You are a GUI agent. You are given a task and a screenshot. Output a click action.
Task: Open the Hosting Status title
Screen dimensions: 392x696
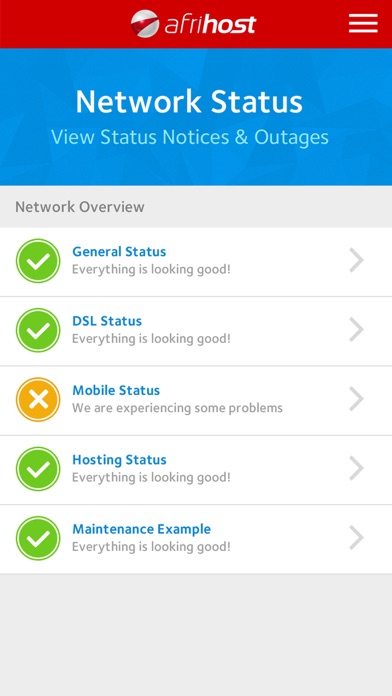pos(119,459)
